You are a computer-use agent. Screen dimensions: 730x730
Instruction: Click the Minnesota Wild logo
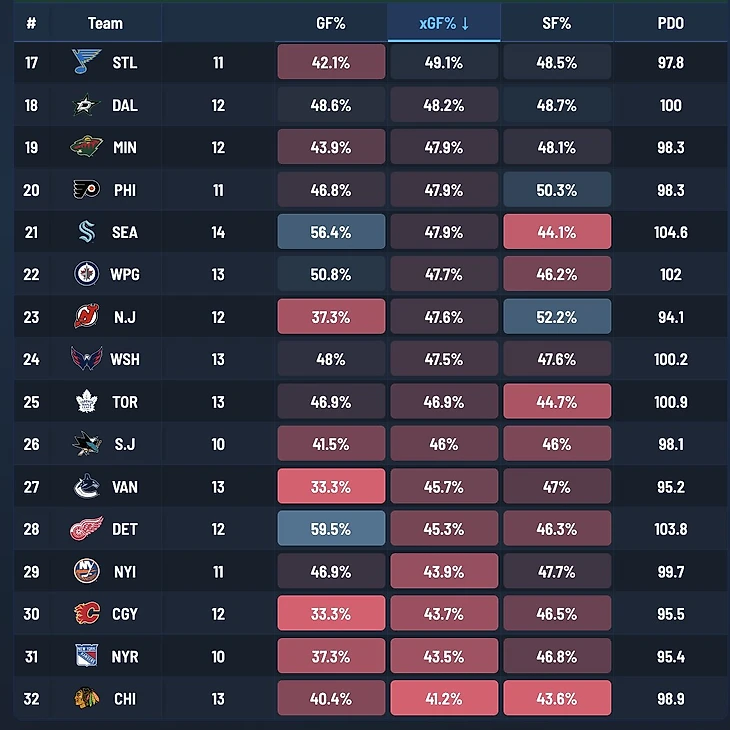coord(87,147)
